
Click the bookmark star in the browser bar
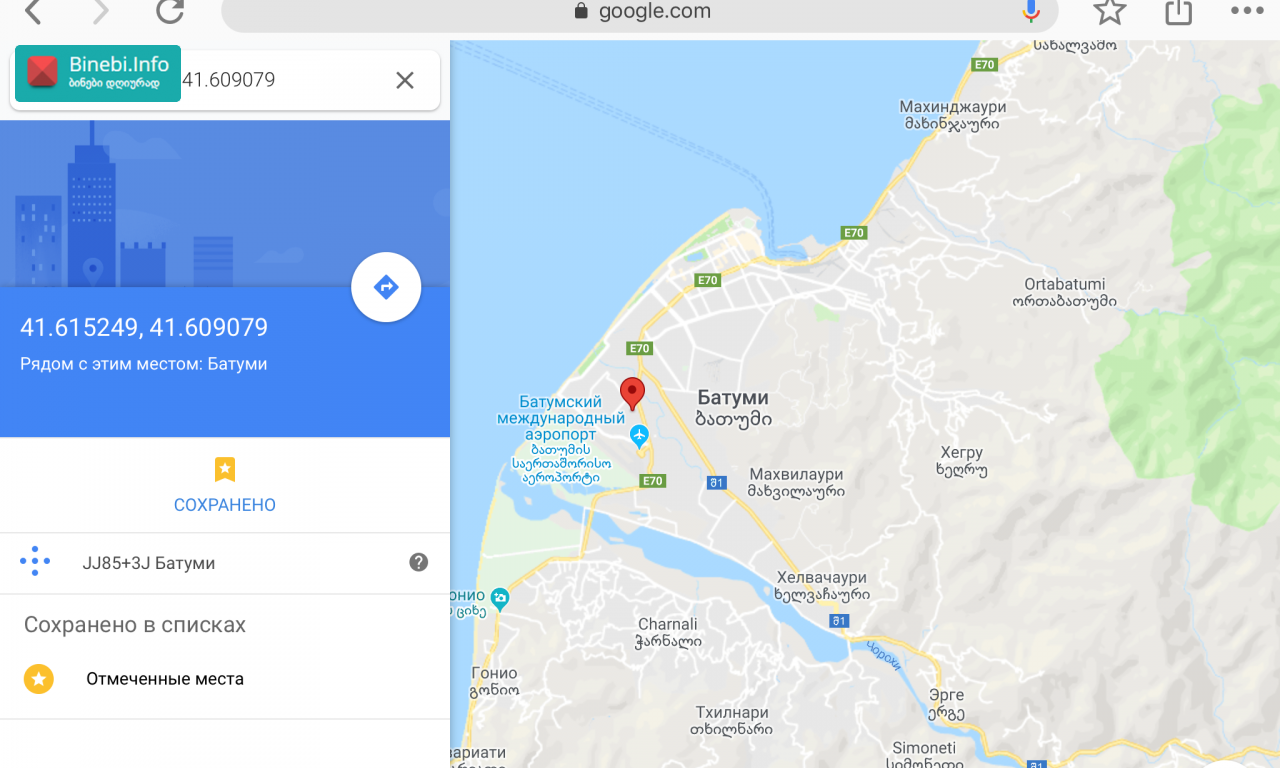(x=1110, y=12)
